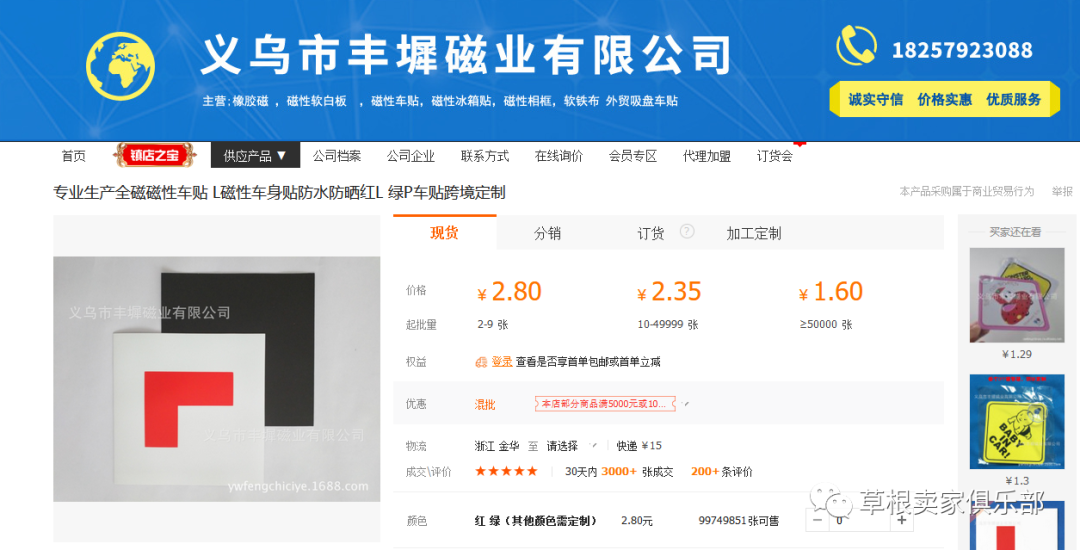Click the ¥1.60 price for ≥50000 张
Viewport: 1080px width, 550px height.
tap(831, 292)
